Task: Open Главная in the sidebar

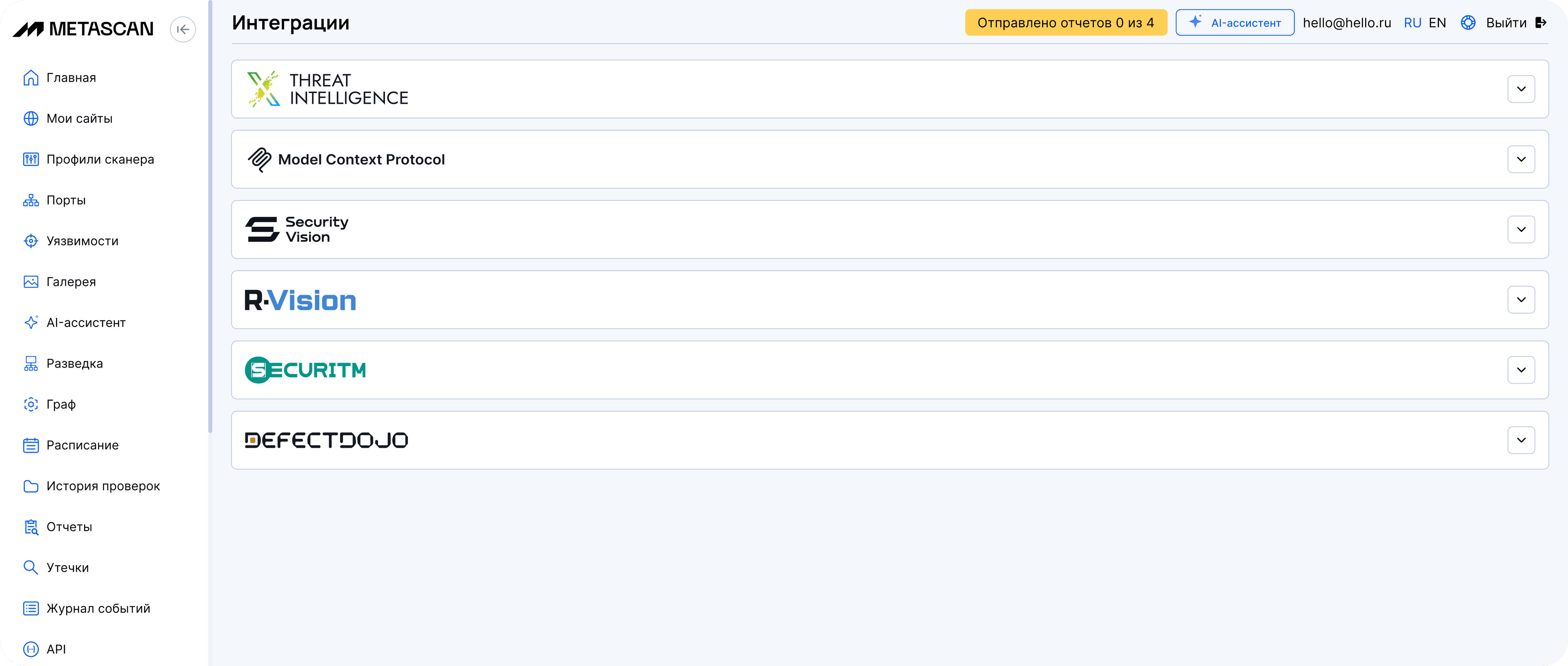Action: pyautogui.click(x=71, y=78)
